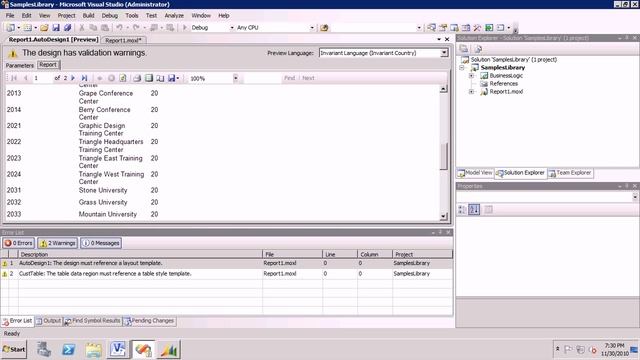Screen dimensions: 640x360
Task: Open the Pending Changes tab
Action: pos(149,321)
